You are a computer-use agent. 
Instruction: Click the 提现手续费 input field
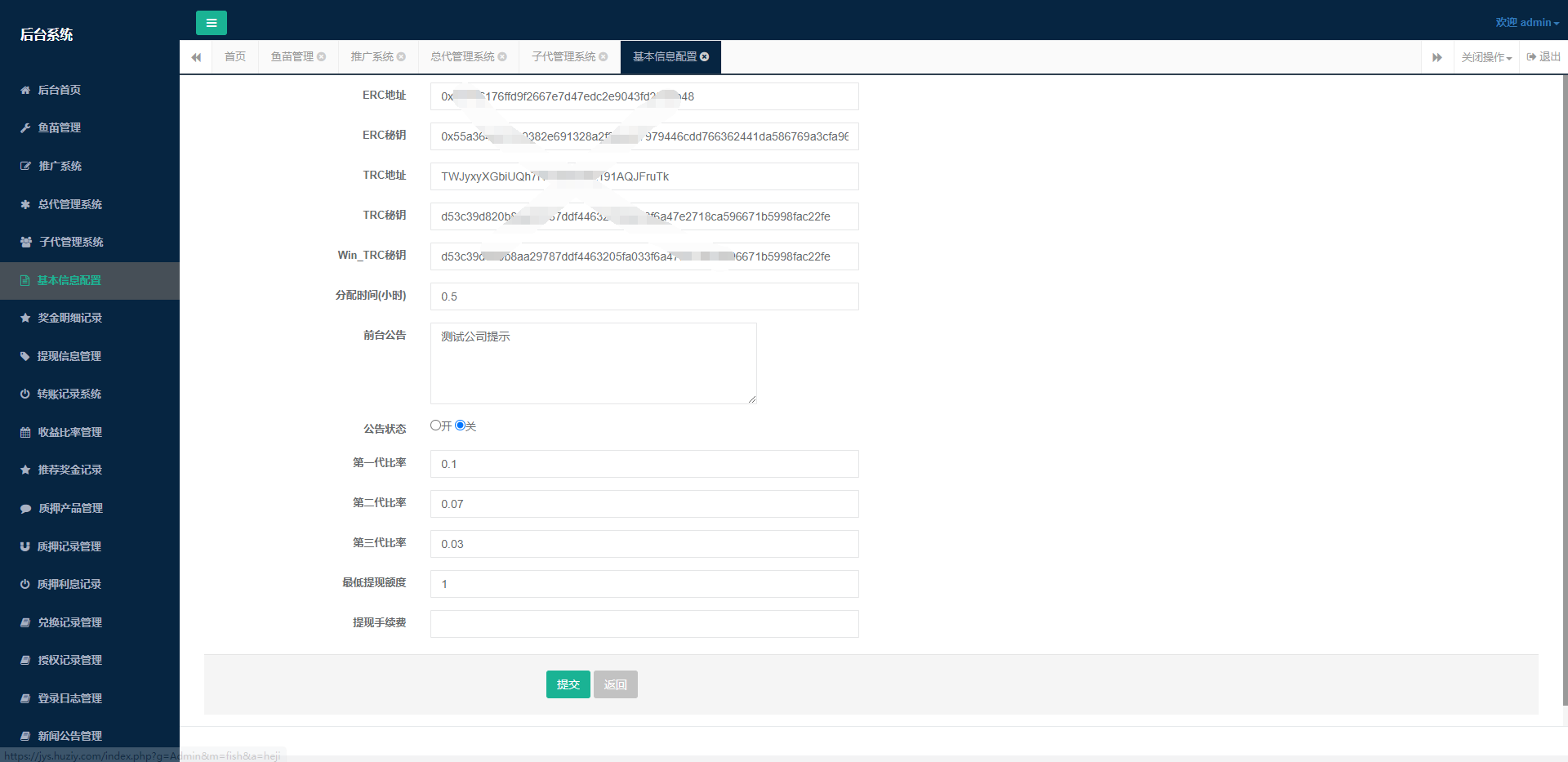(644, 624)
